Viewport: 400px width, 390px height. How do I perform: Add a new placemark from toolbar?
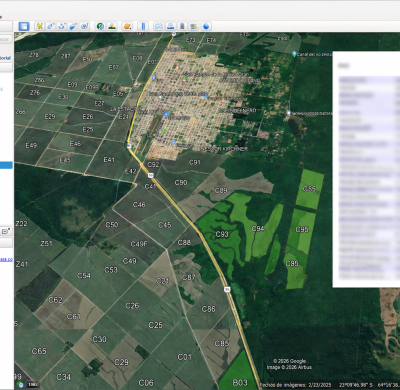(x=40, y=26)
